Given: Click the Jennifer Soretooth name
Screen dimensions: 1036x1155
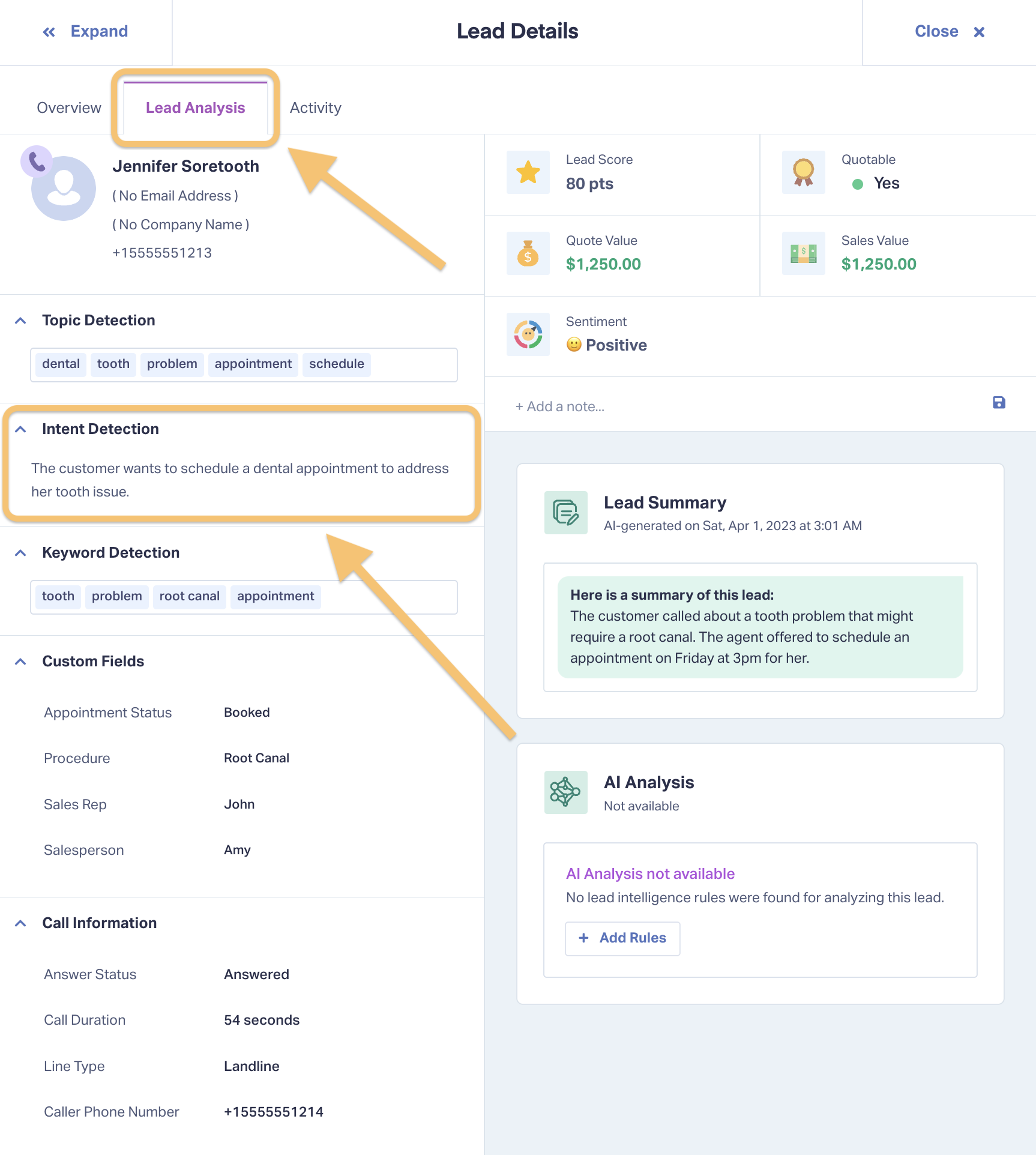Looking at the screenshot, I should [185, 166].
